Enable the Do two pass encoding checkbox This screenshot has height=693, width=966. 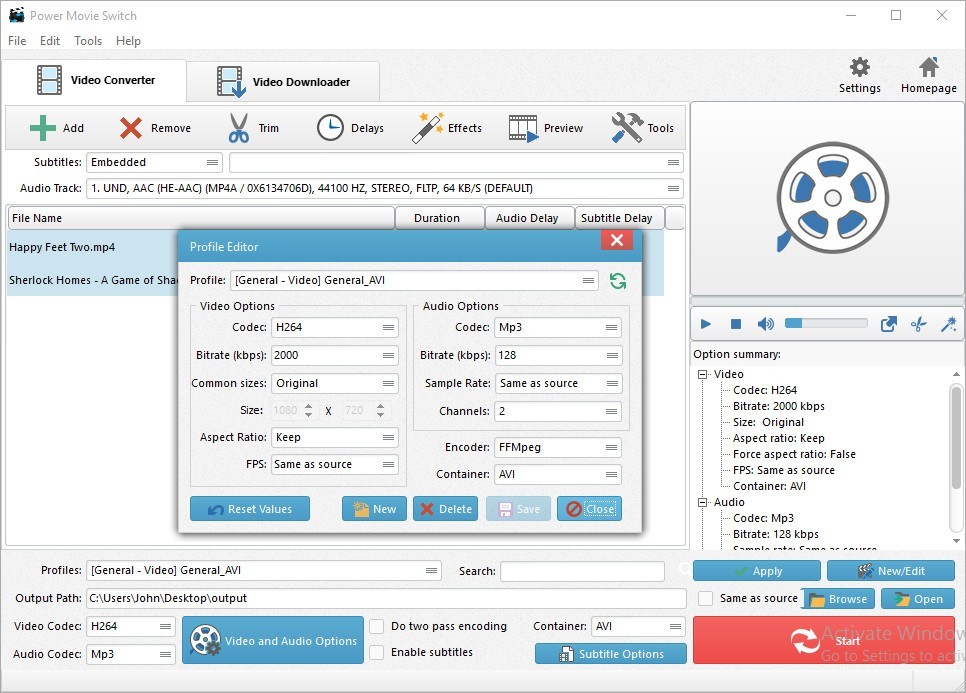pyautogui.click(x=377, y=627)
